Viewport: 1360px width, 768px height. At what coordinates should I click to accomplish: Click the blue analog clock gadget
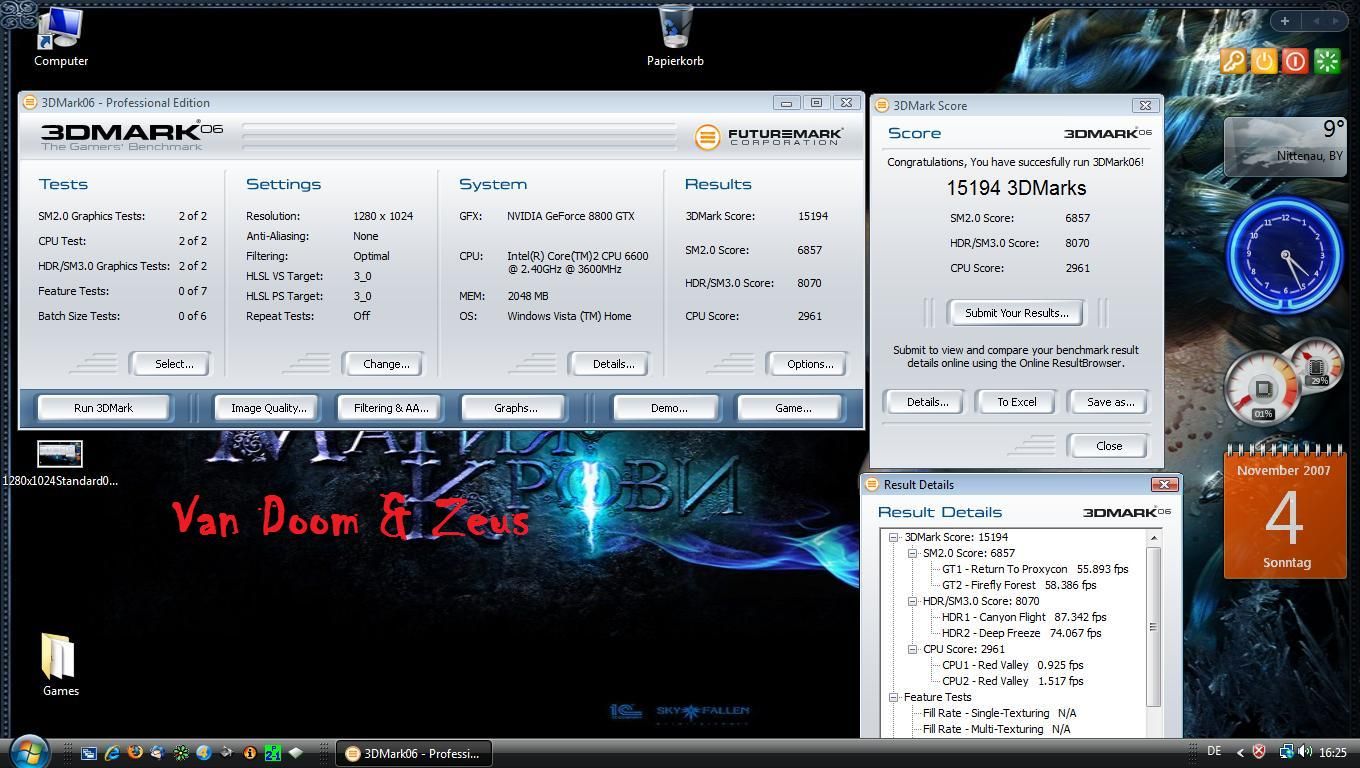(1285, 255)
